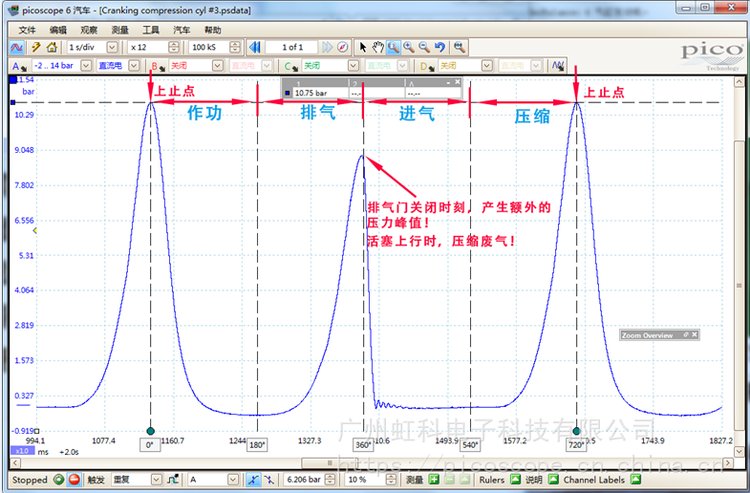Select the arrow pointer tool

tap(363, 47)
